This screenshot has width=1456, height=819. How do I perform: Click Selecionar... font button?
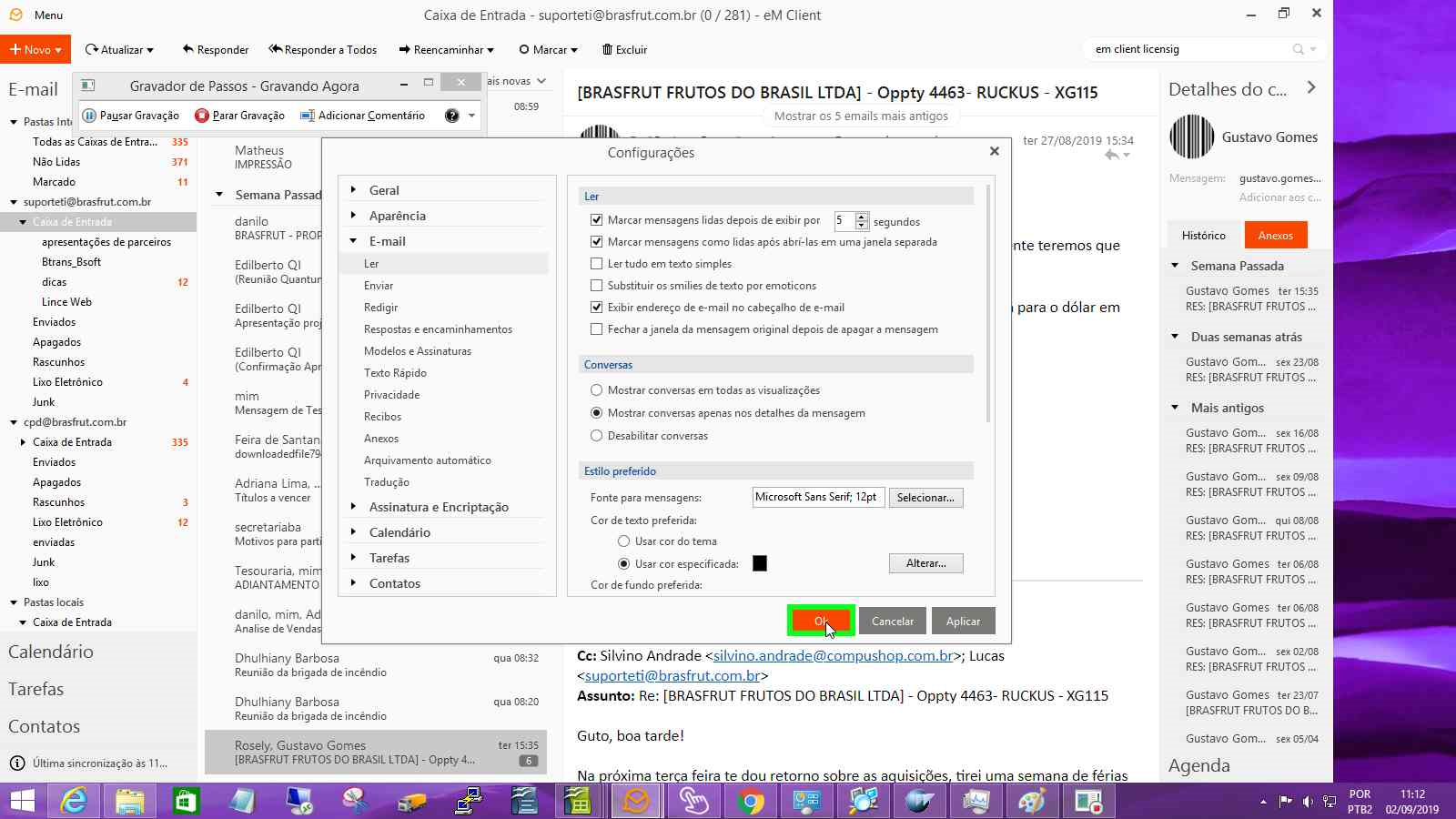(x=925, y=498)
